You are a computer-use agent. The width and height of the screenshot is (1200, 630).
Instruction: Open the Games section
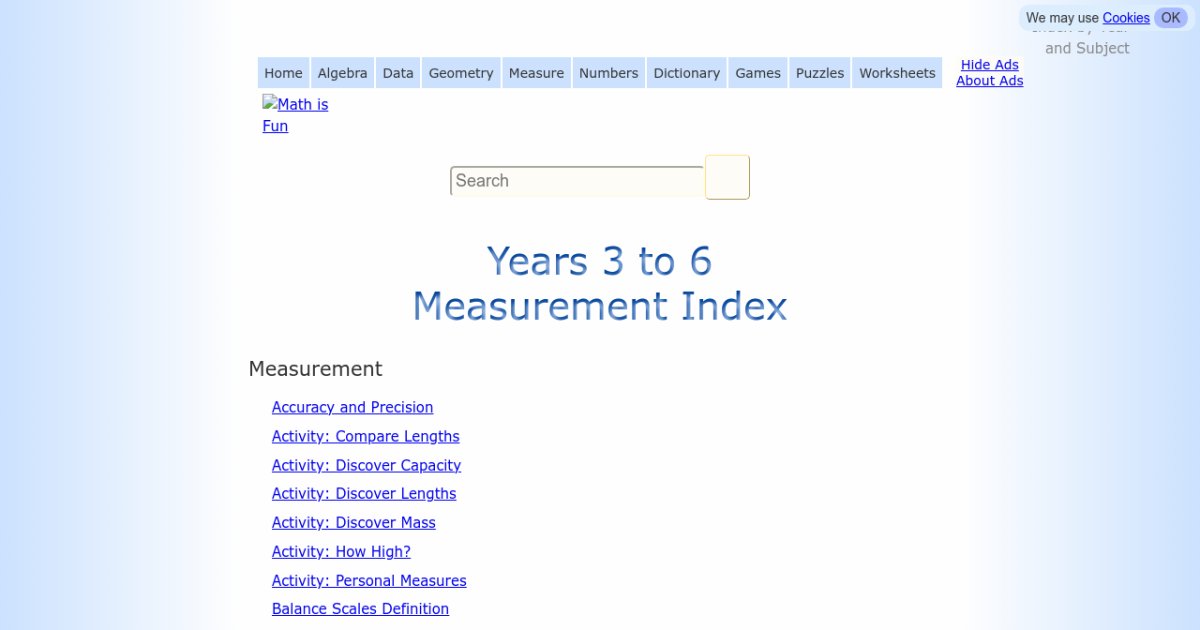coord(757,72)
